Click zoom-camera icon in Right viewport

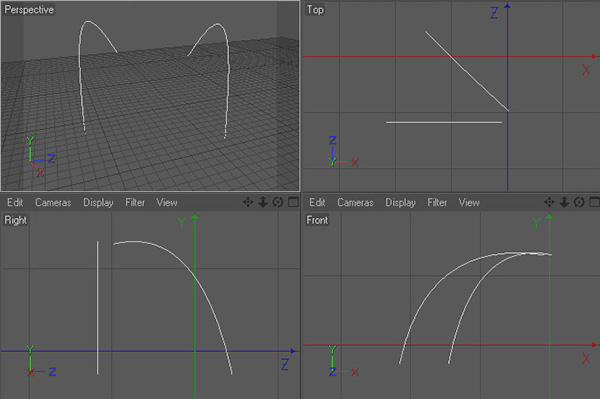click(x=263, y=202)
